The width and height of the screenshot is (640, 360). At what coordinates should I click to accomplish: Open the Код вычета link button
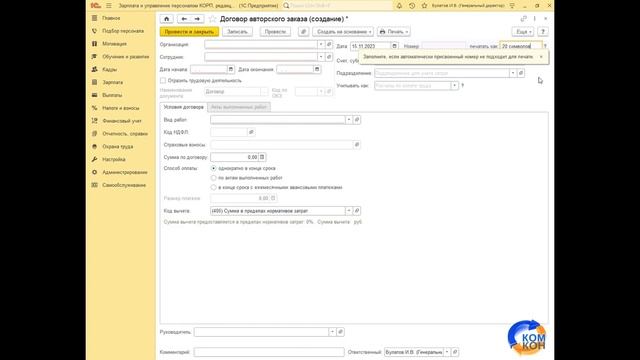(x=357, y=211)
